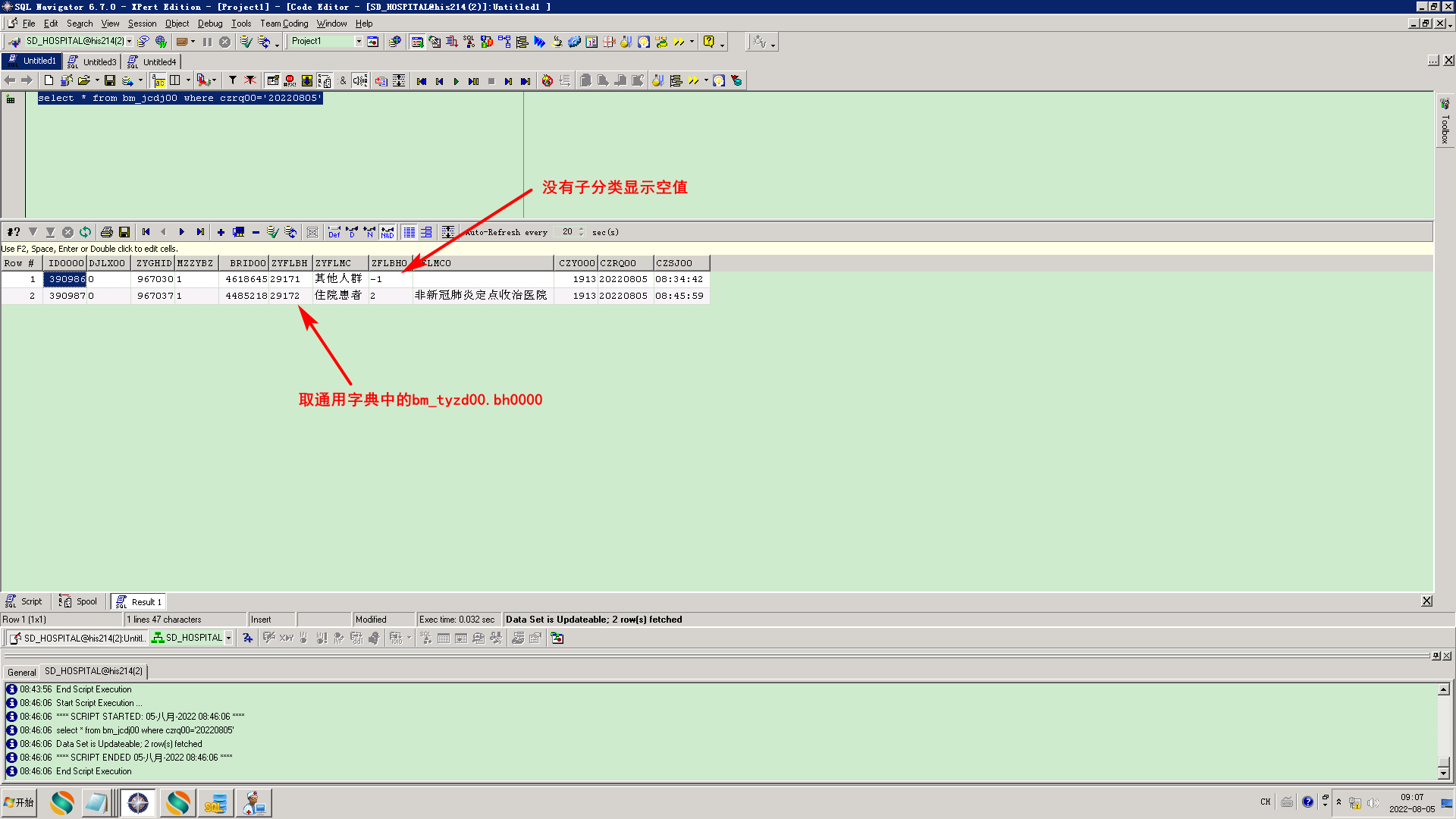
Task: Print the result grid using printer icon
Action: 107,232
